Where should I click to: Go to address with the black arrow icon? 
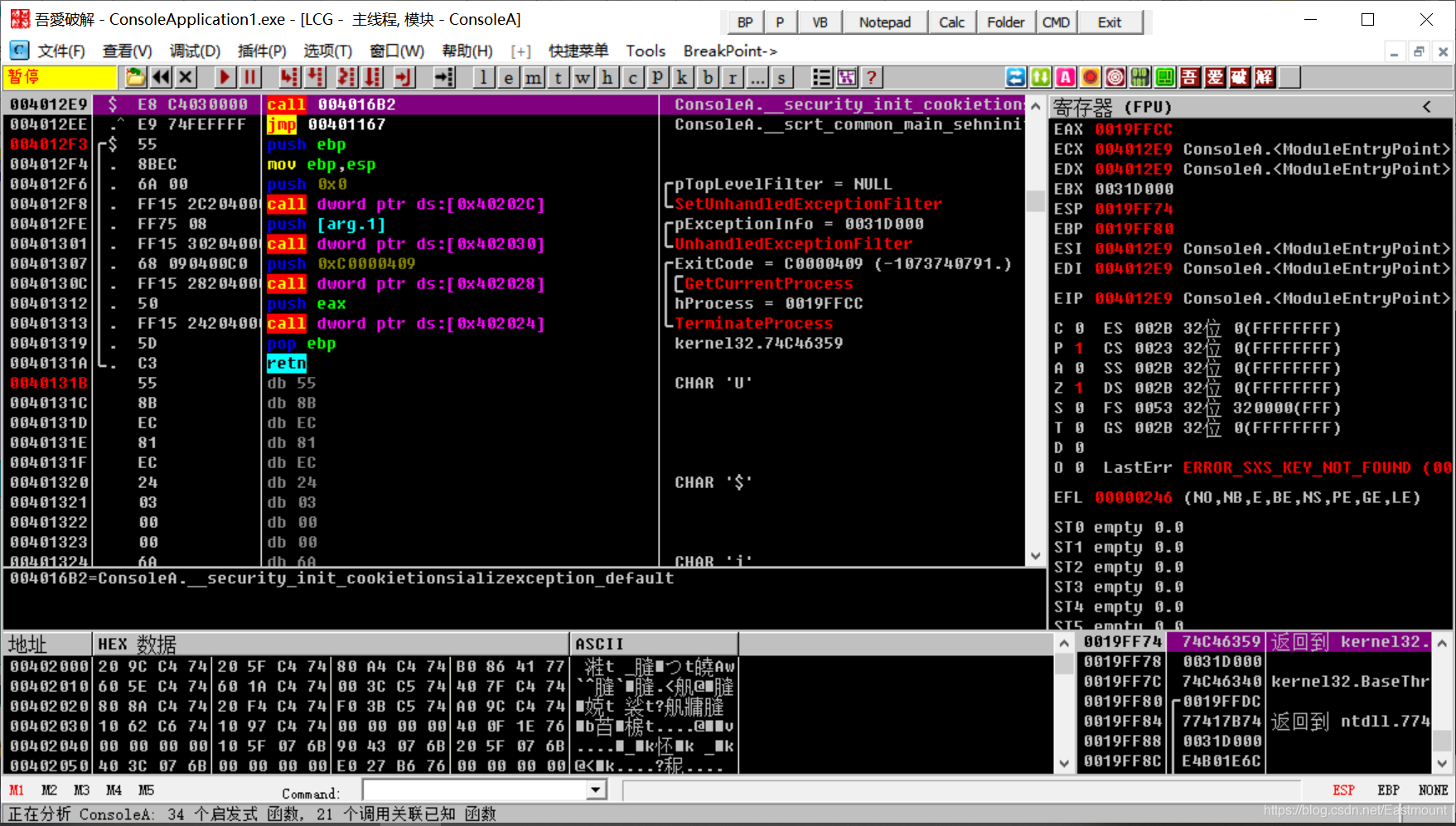coord(445,78)
